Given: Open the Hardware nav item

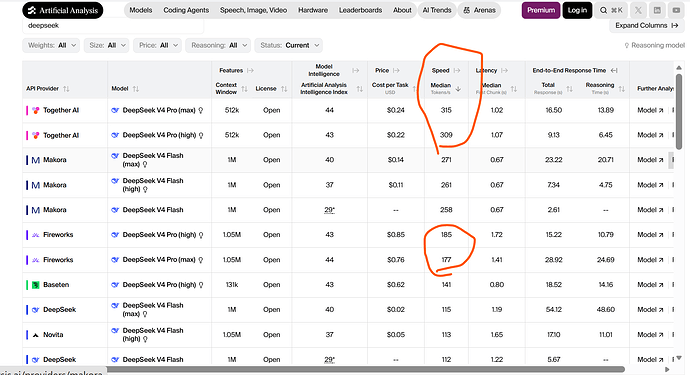Looking at the screenshot, I should pos(313,10).
